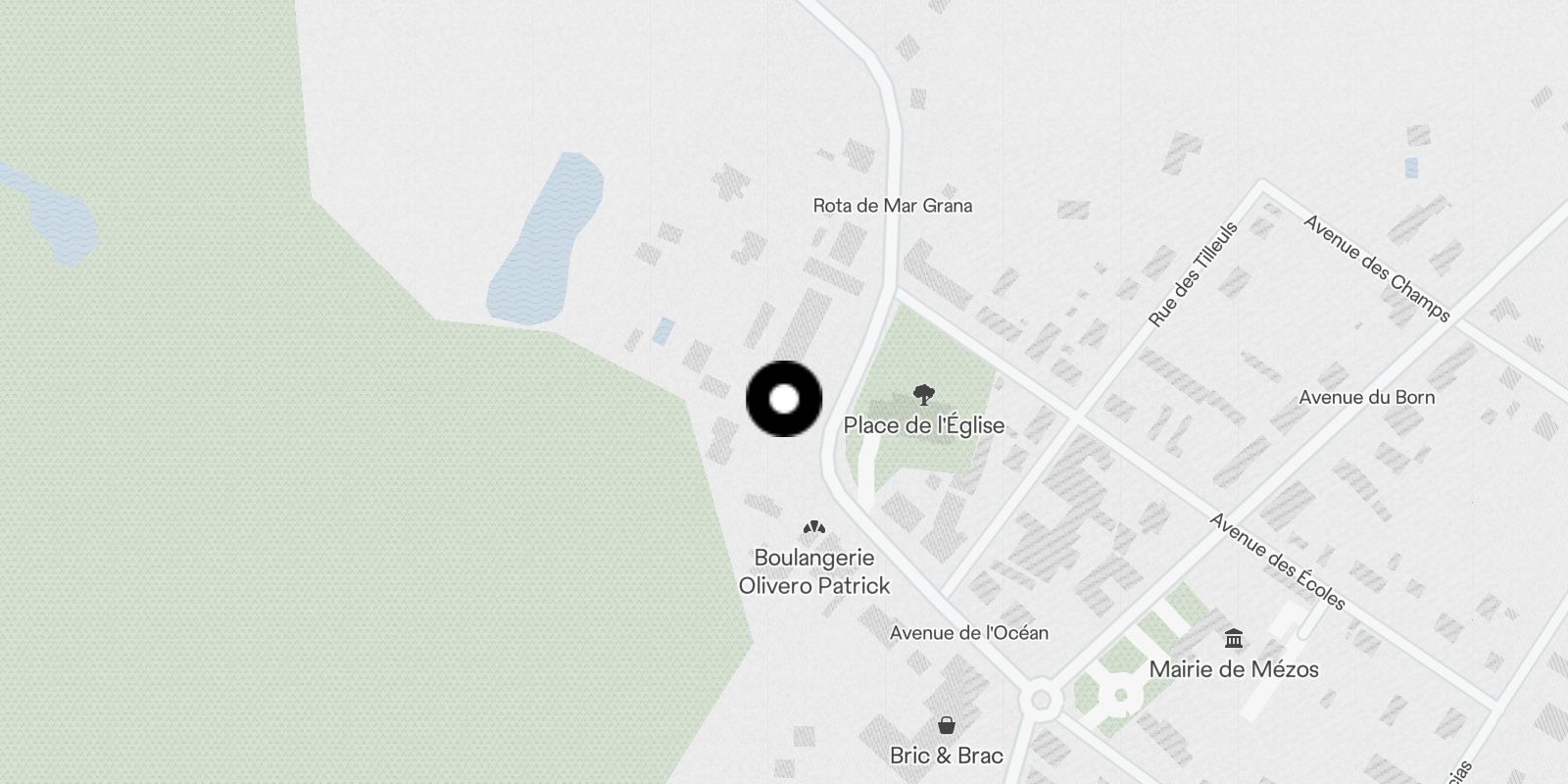Click the Place de l'Église label
The width and height of the screenshot is (1568, 784).
924,425
